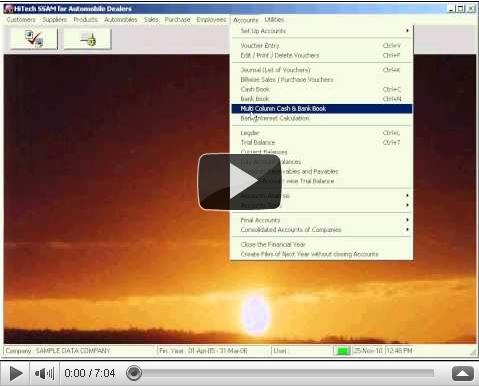Open the Ledger menu entry

click(322, 133)
